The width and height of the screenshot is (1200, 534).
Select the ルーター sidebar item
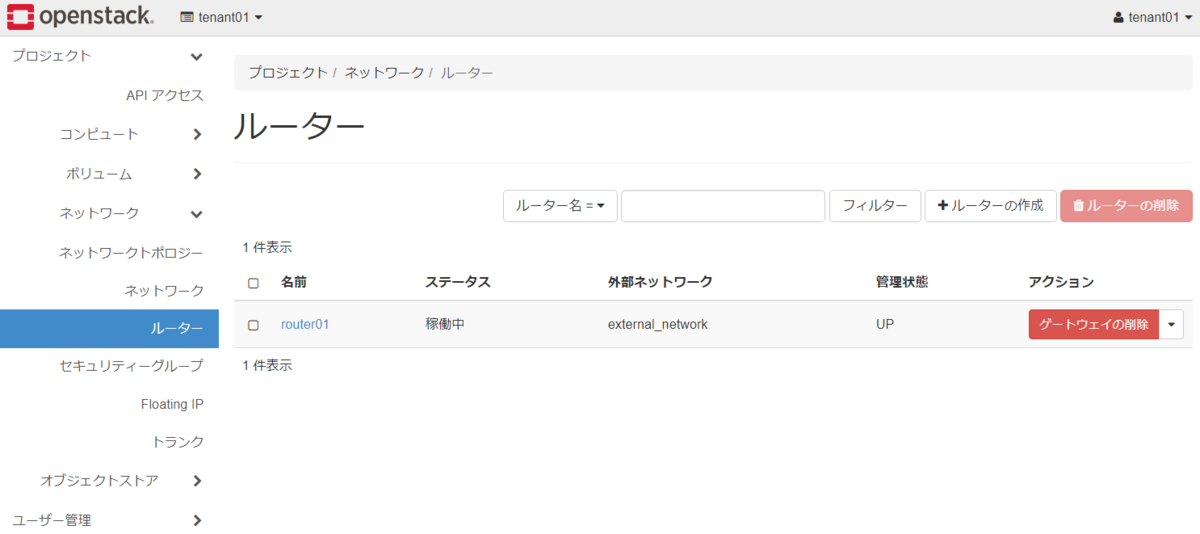pos(109,328)
